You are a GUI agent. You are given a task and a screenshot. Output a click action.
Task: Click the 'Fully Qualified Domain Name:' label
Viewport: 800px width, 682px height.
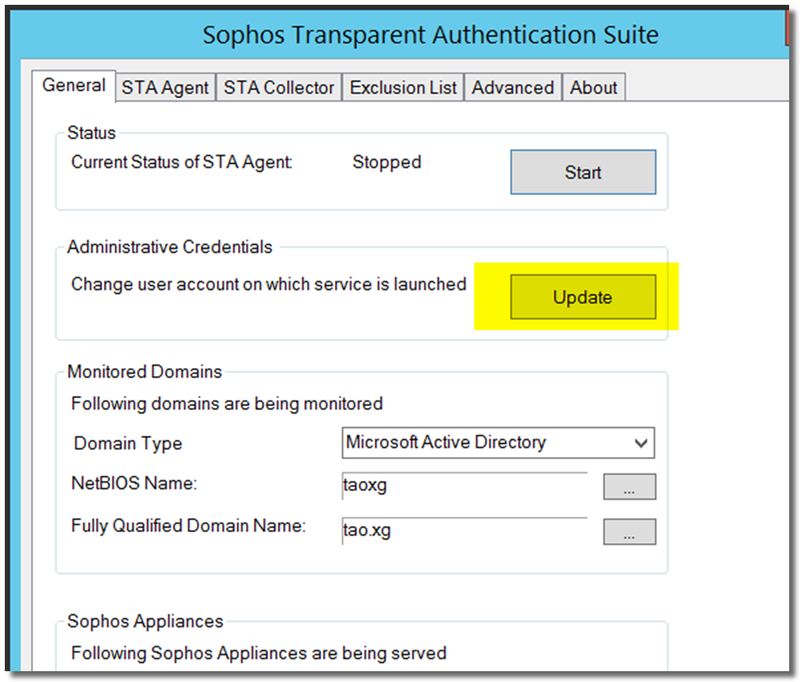tap(188, 526)
